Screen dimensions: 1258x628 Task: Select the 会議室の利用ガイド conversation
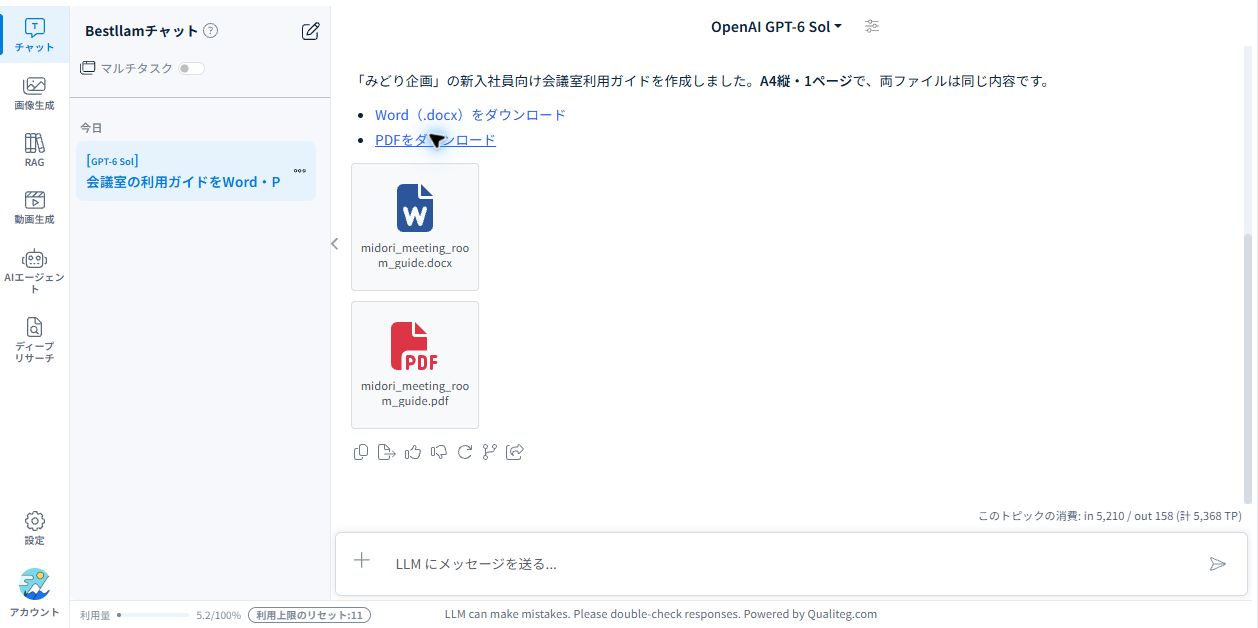196,171
